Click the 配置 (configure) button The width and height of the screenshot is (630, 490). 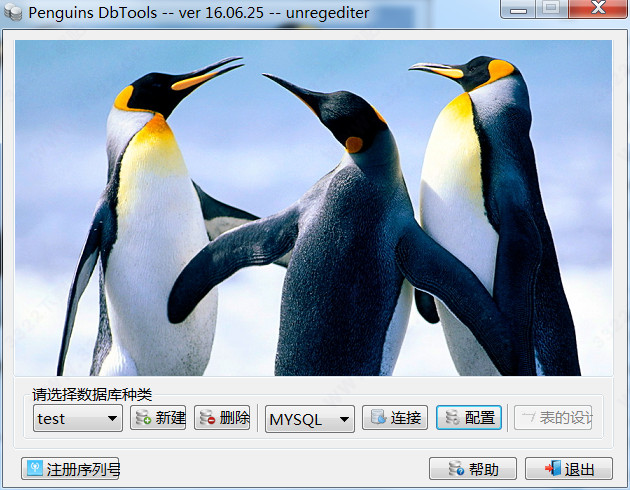(469, 418)
